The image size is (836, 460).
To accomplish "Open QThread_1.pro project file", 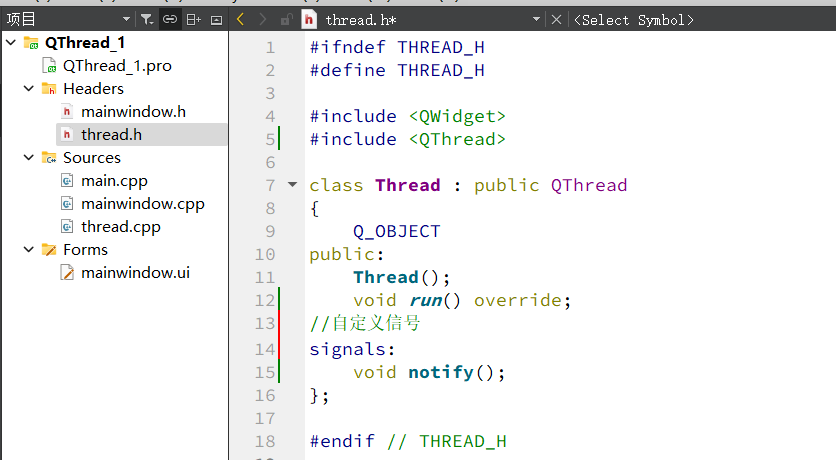I will (117, 66).
